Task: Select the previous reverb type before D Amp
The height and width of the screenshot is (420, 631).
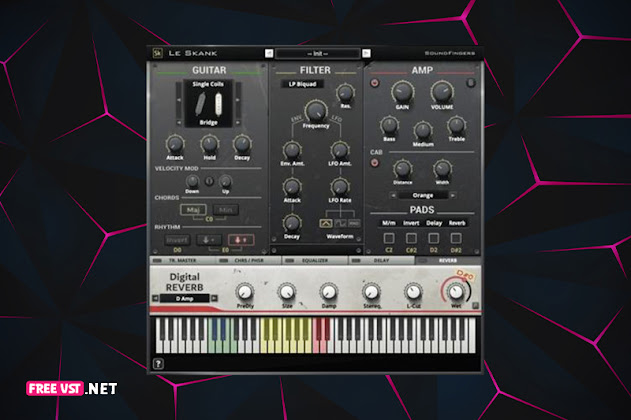Action: tap(155, 299)
